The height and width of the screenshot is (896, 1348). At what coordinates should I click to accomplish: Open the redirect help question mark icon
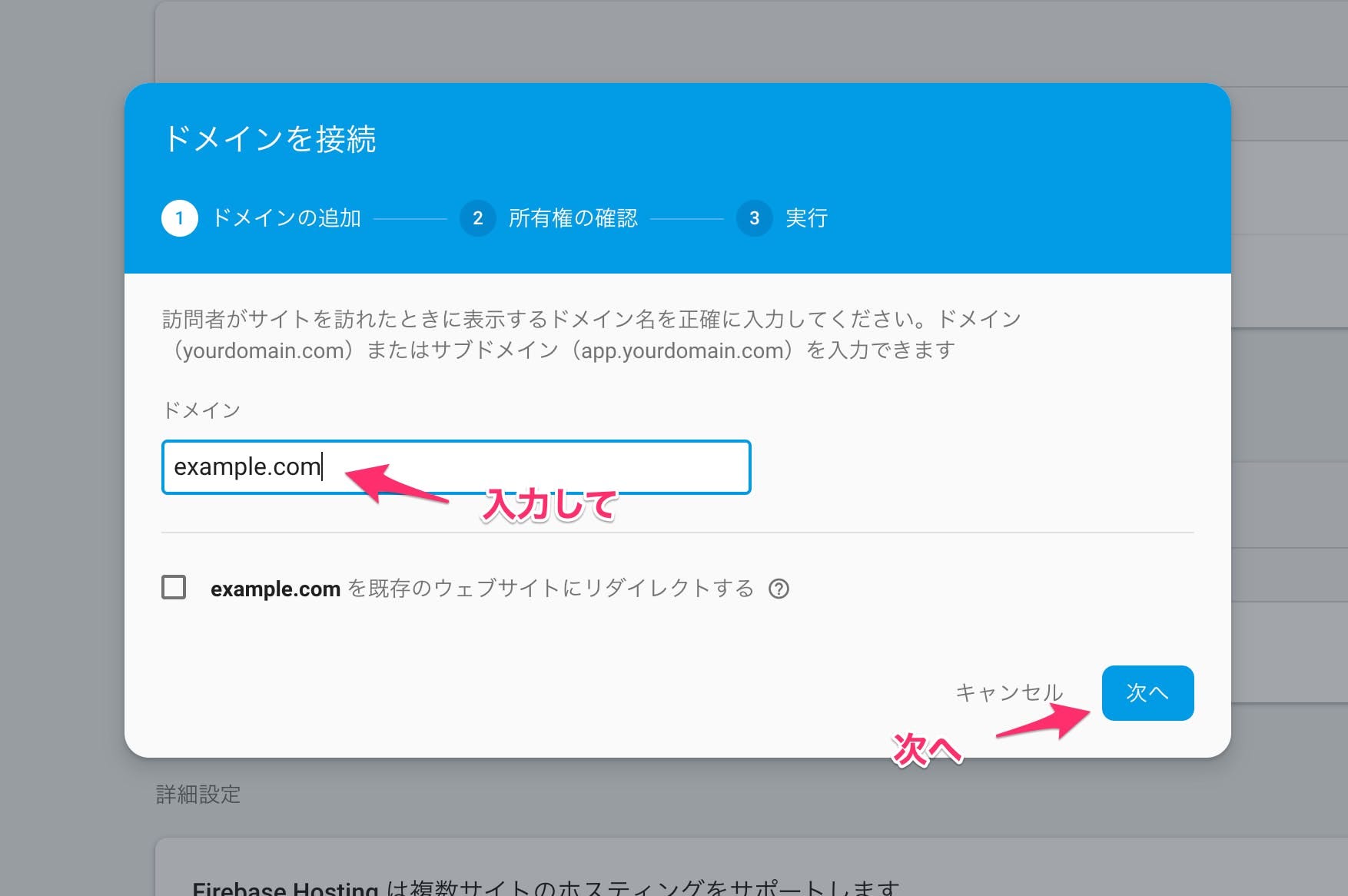[780, 589]
